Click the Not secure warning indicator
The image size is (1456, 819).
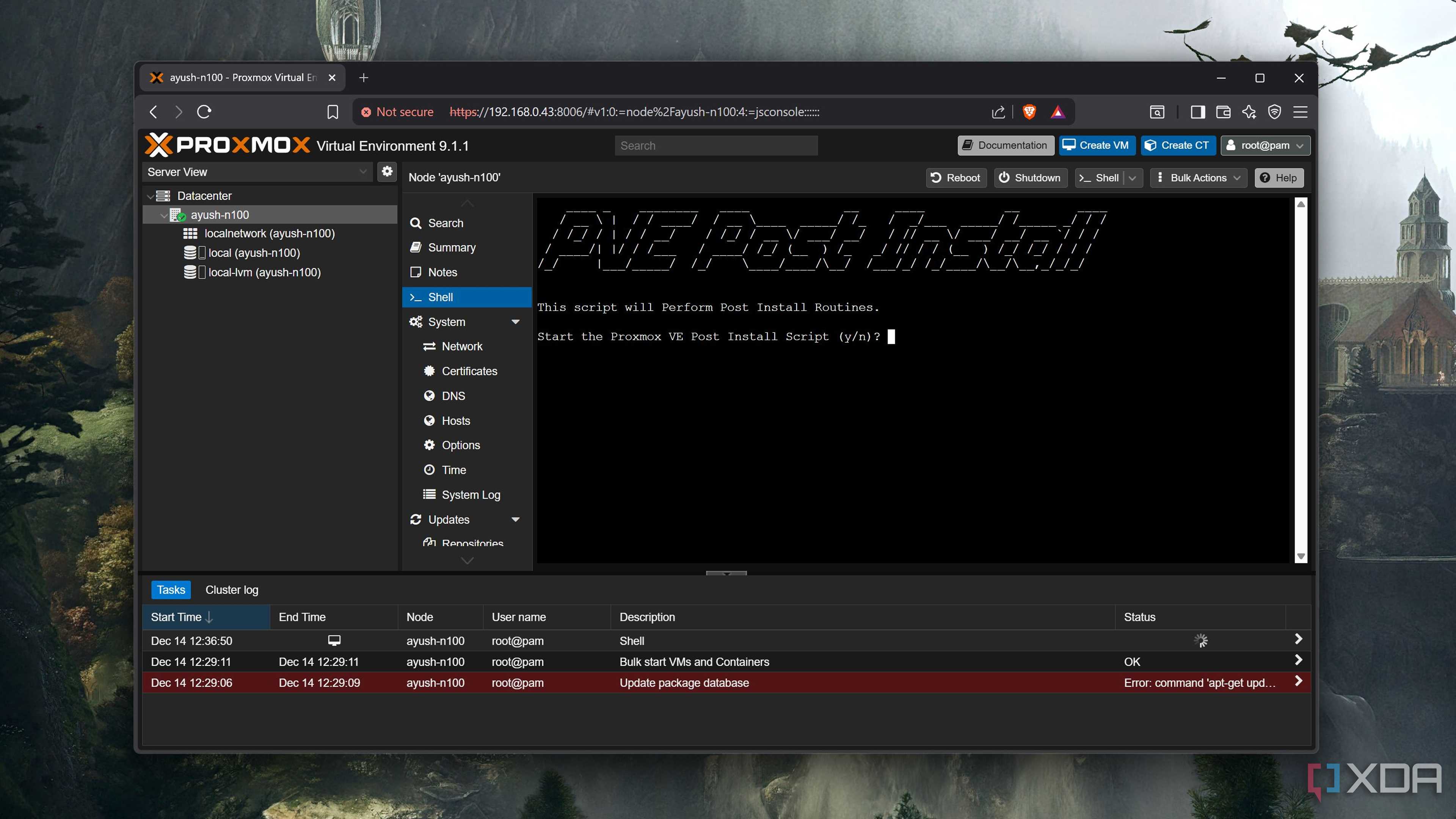coord(397,112)
